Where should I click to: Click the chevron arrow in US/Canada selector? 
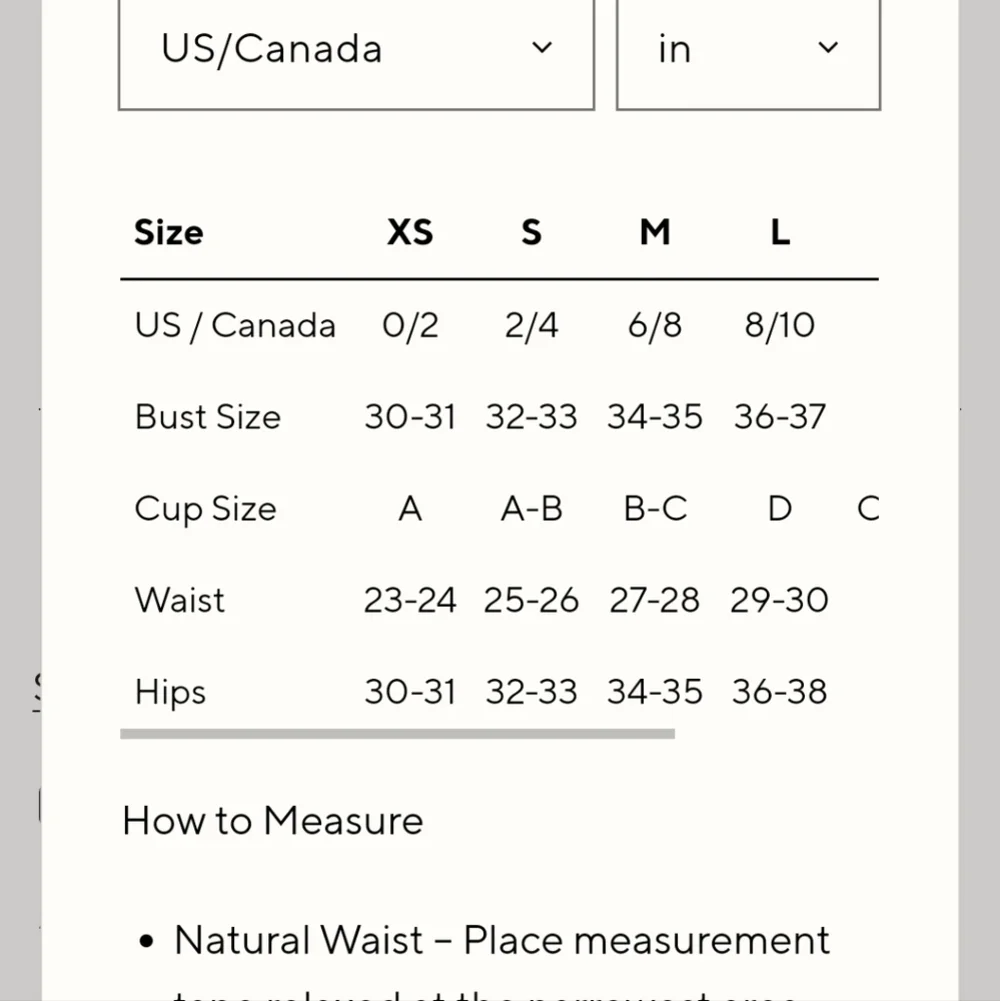click(542, 47)
